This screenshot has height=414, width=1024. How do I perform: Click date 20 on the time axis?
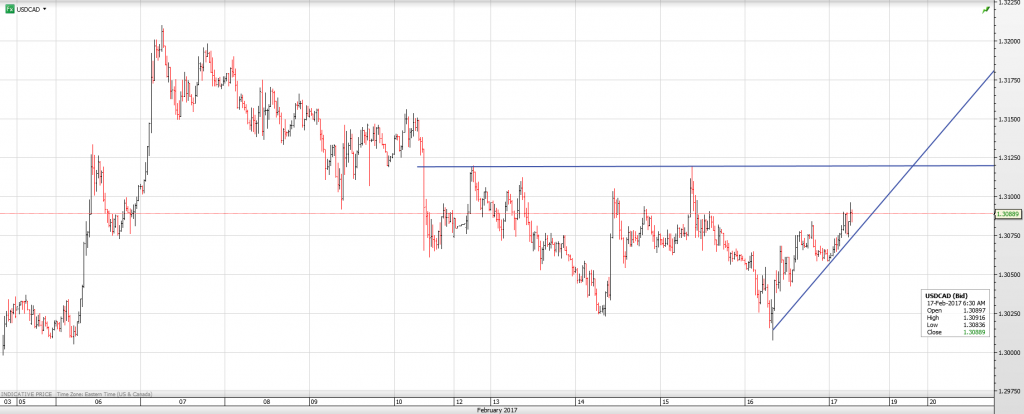(x=932, y=401)
